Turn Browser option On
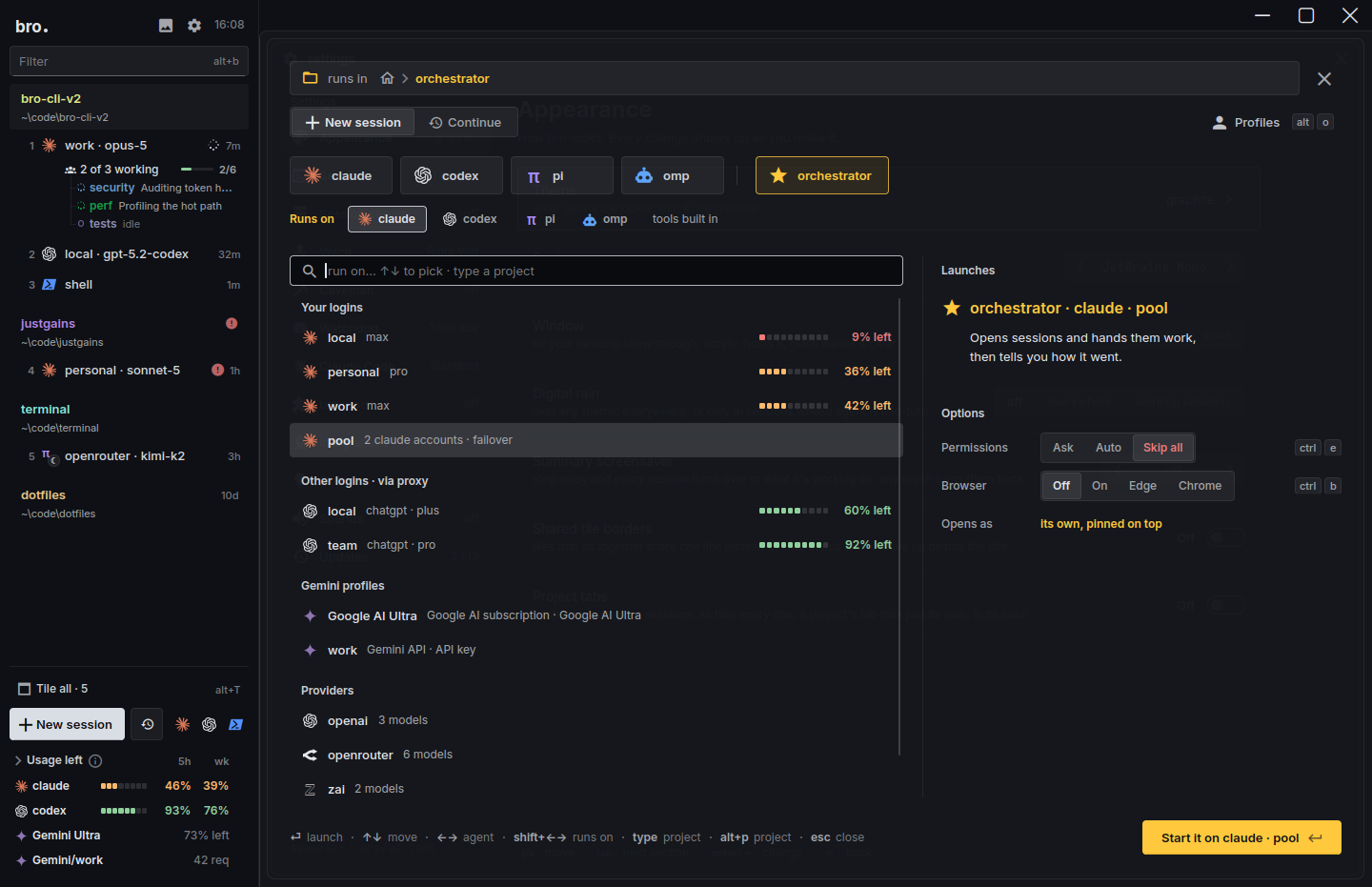Screen dimensions: 1372x887 [1100, 486]
